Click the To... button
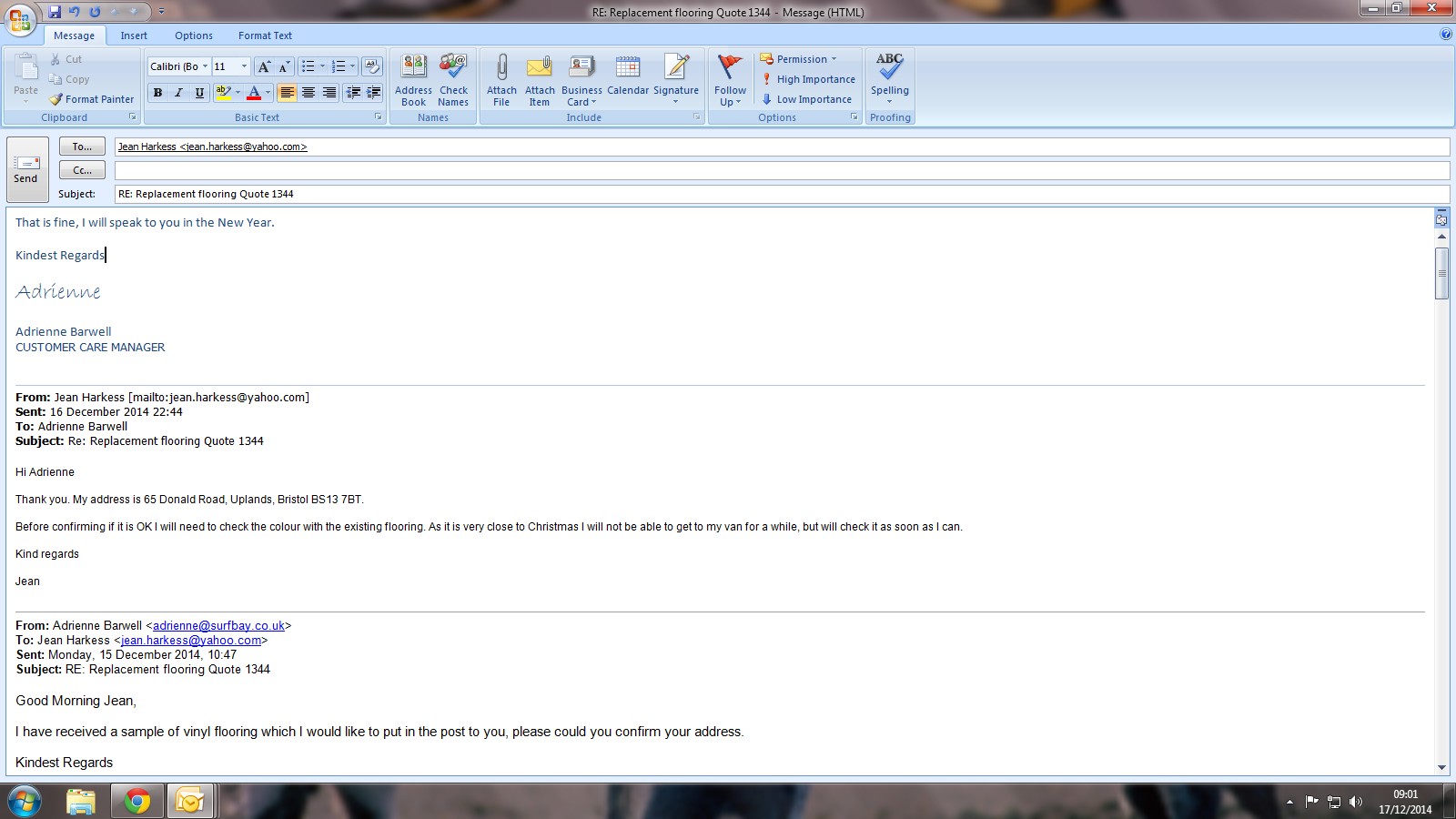 pos(83,147)
